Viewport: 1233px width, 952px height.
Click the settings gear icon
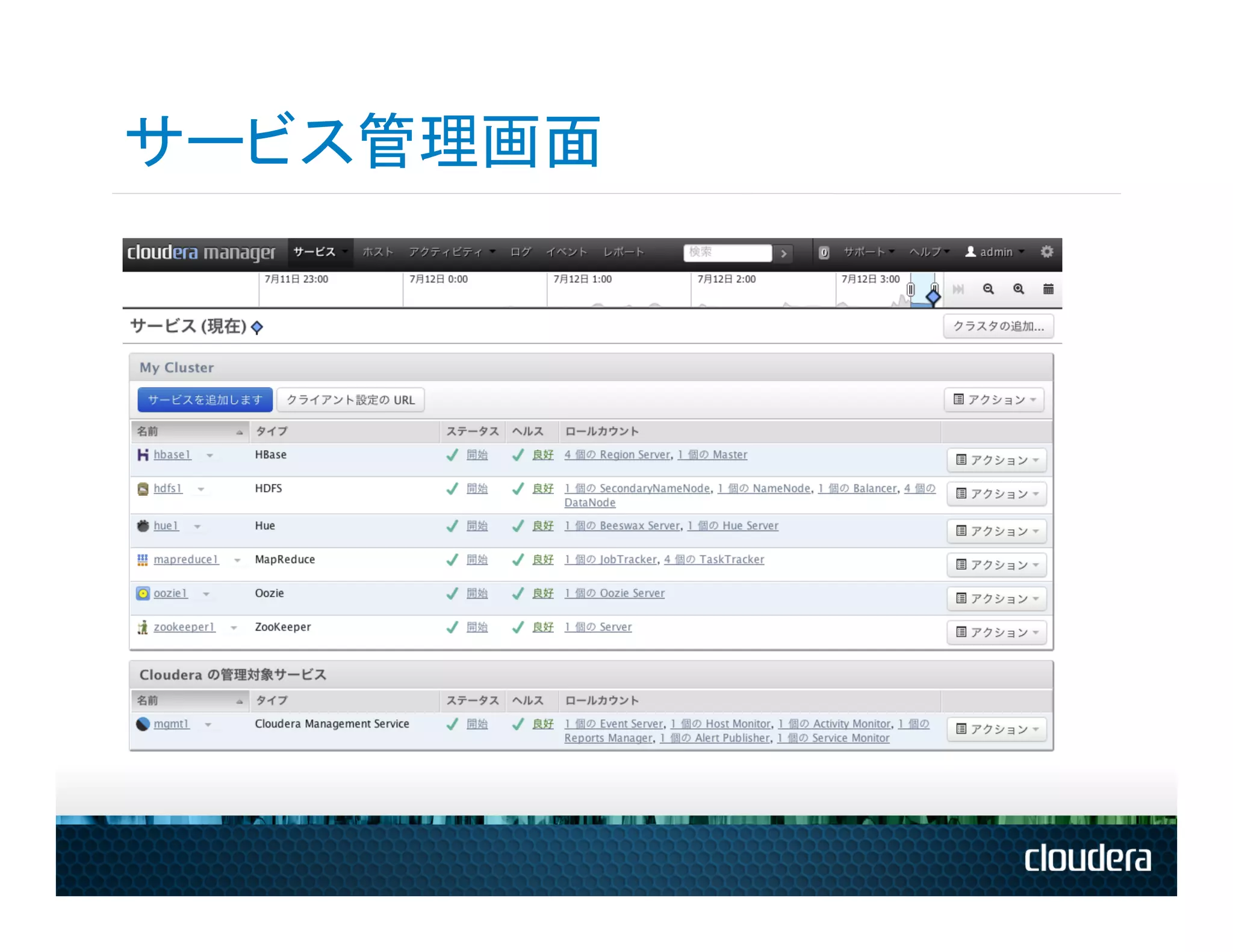(1047, 252)
